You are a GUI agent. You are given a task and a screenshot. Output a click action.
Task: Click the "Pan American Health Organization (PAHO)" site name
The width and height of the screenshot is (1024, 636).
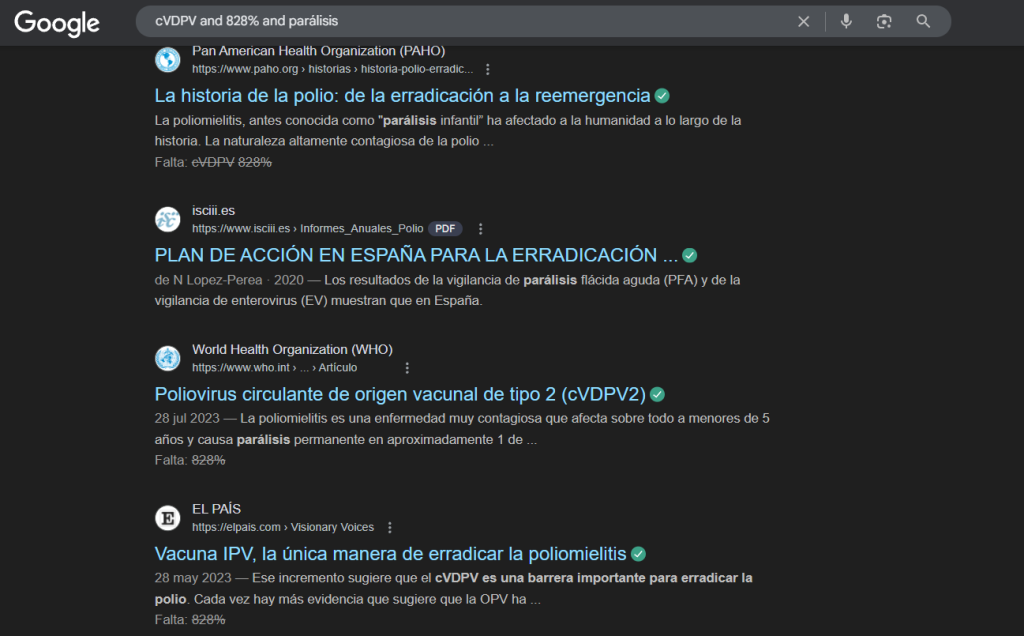[319, 51]
